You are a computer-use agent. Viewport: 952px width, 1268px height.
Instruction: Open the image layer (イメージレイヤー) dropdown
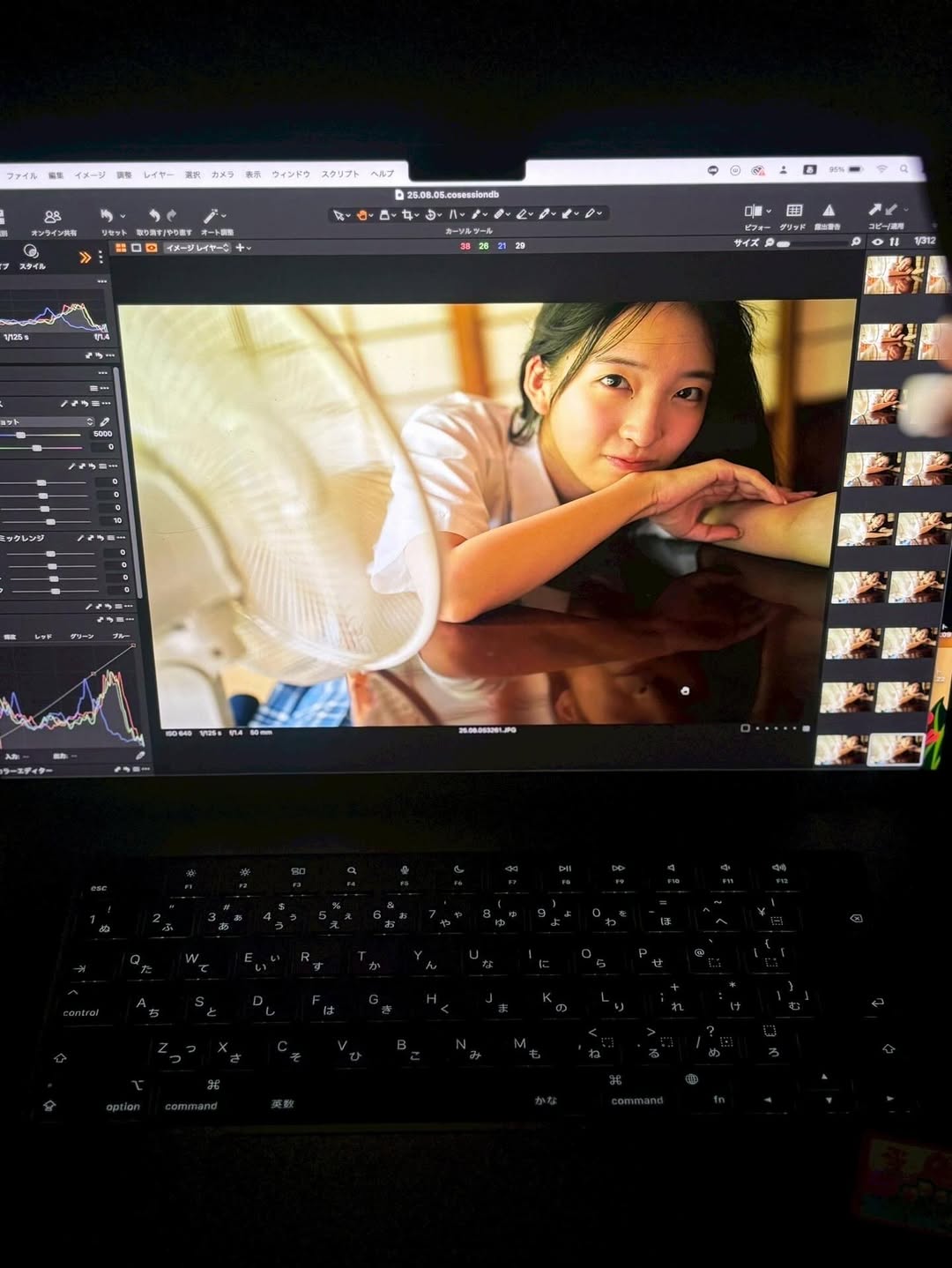point(198,248)
